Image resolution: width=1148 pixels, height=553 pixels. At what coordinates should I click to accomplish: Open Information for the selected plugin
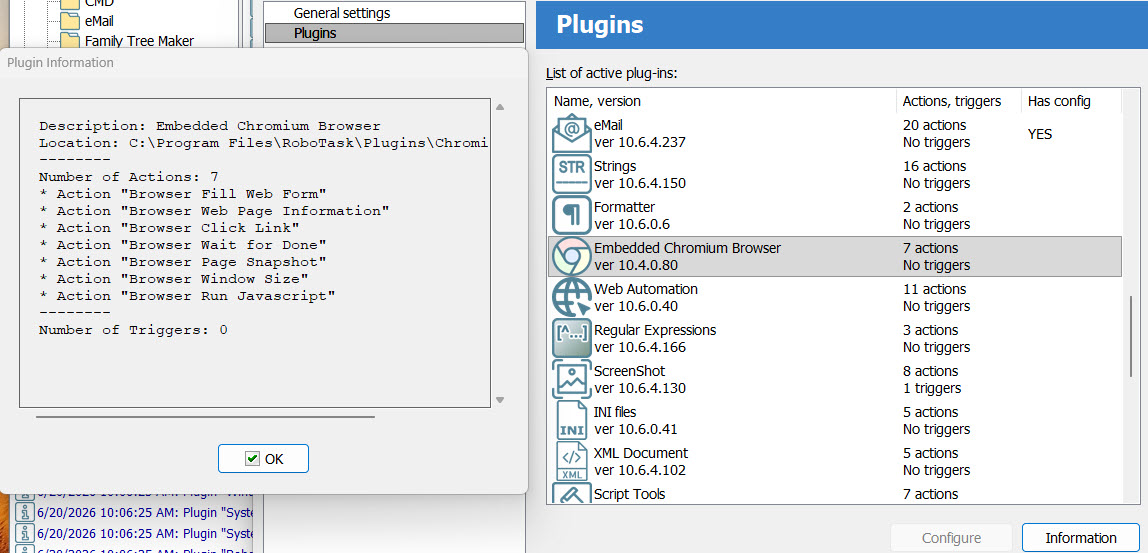coord(1081,538)
